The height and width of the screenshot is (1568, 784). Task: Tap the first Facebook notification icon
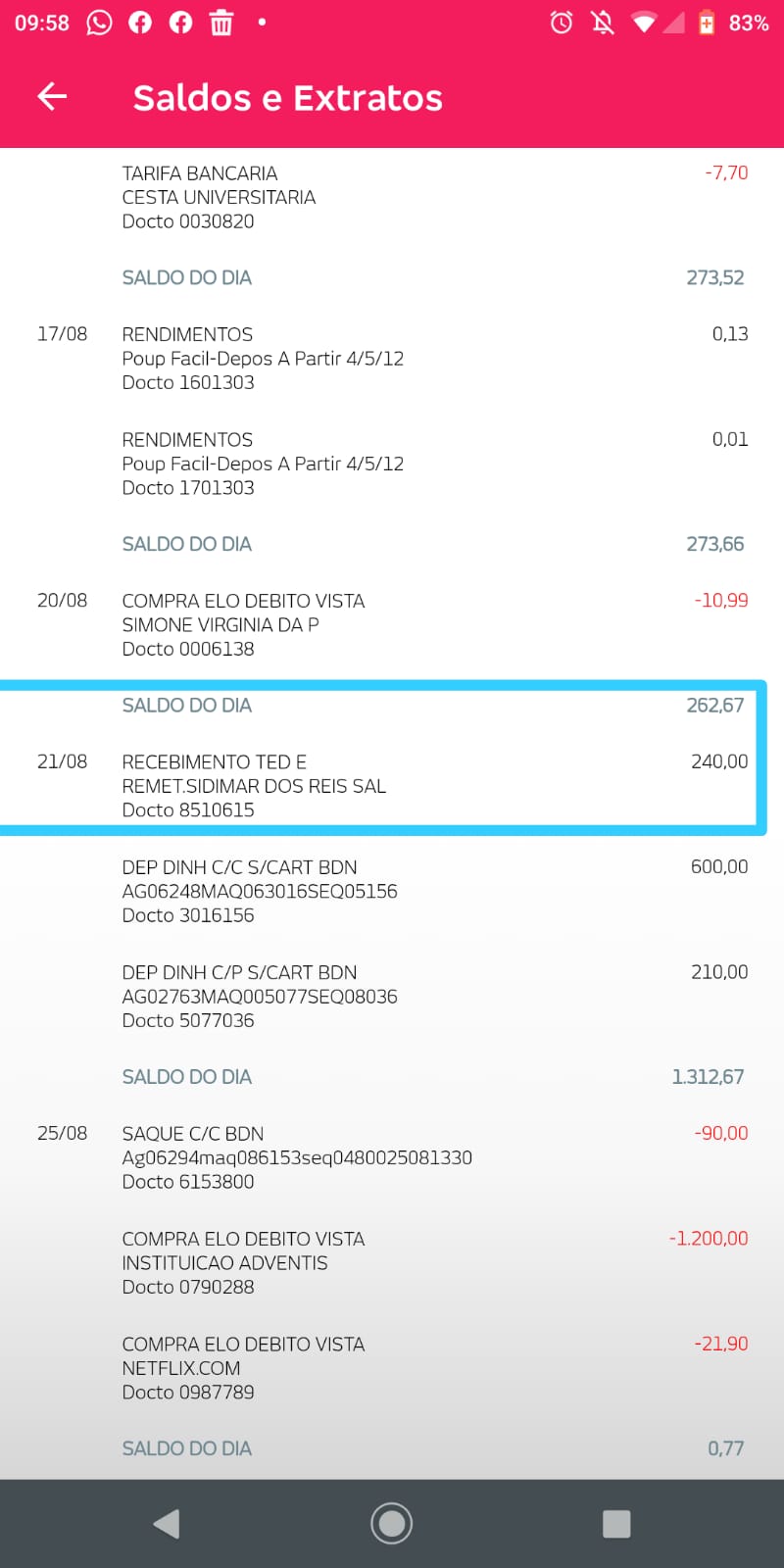point(140,23)
